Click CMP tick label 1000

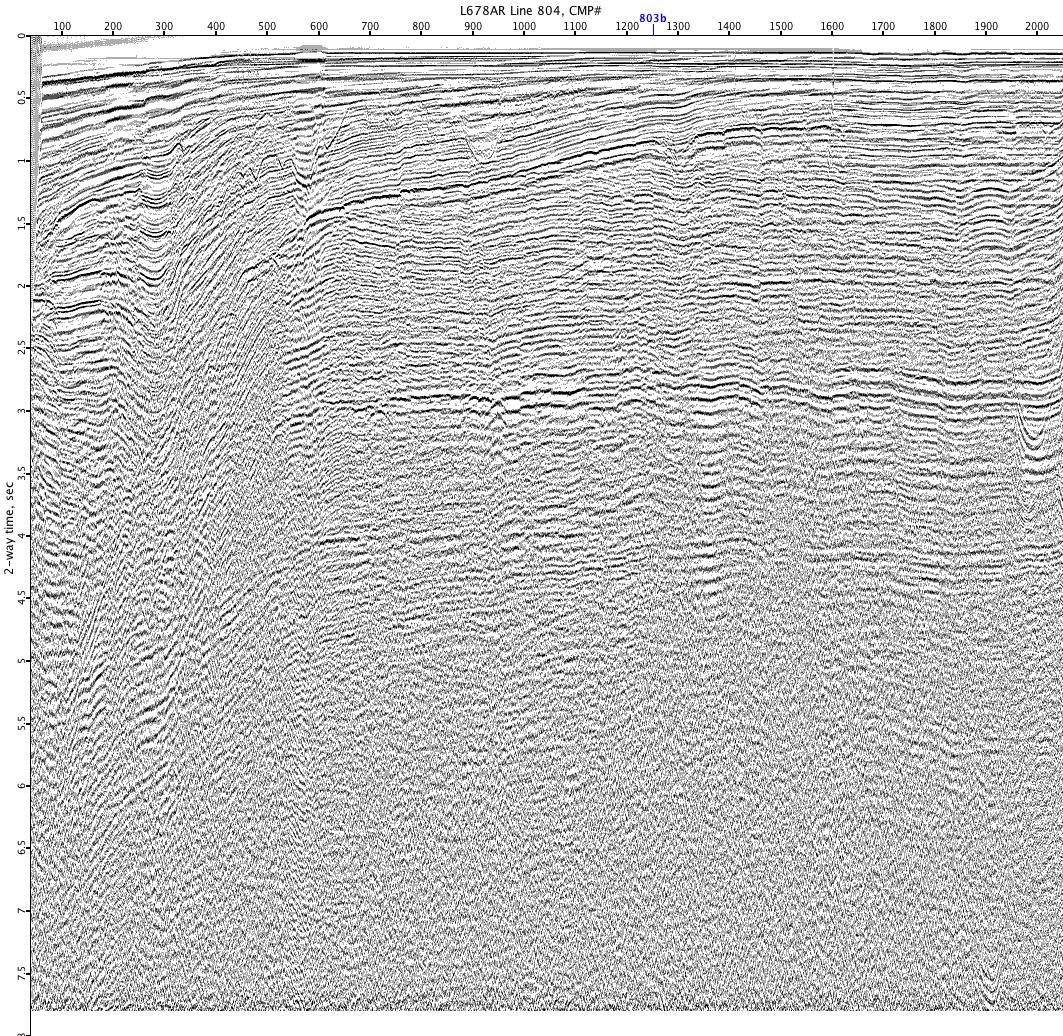[x=524, y=27]
